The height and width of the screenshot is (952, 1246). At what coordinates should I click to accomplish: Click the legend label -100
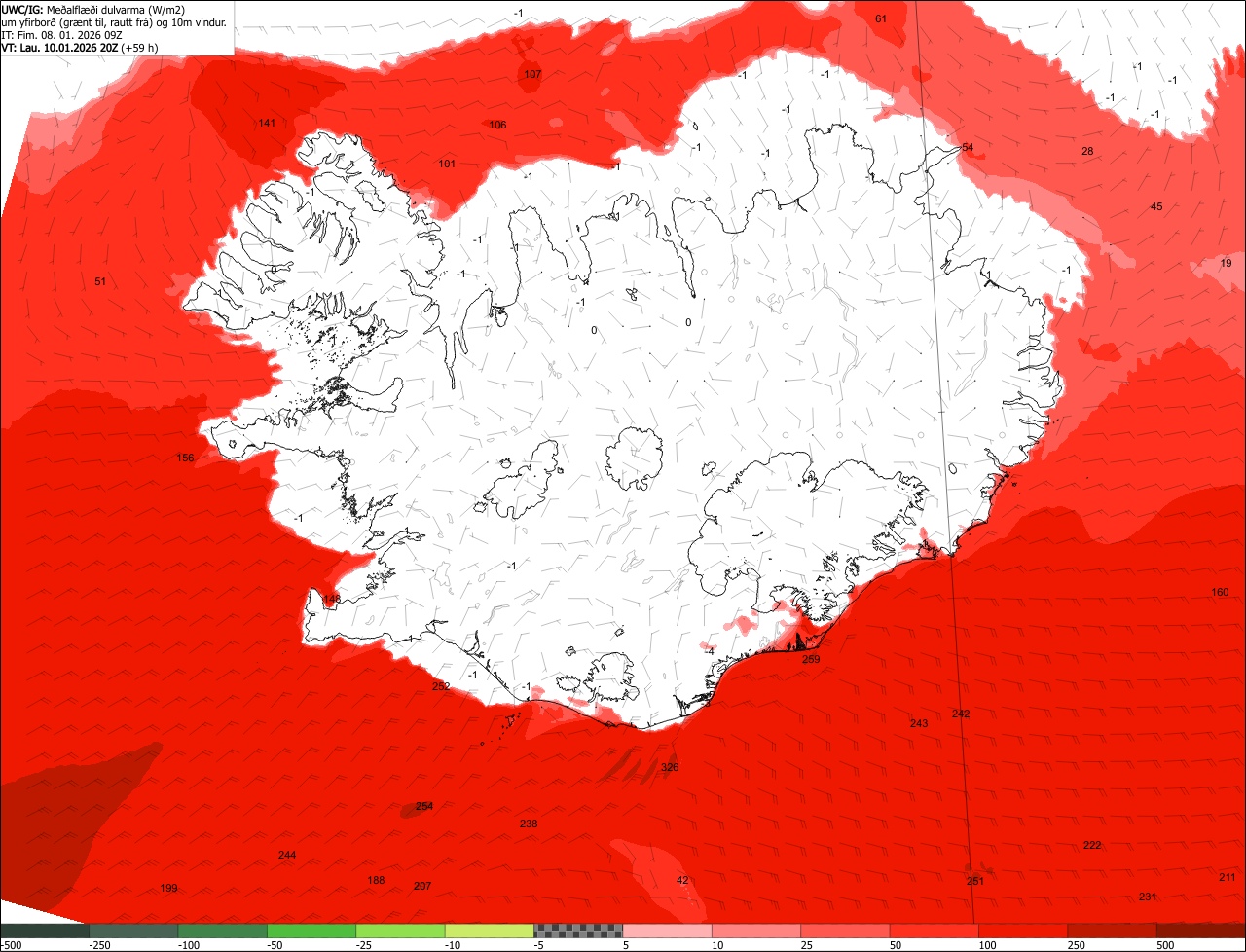(x=189, y=945)
